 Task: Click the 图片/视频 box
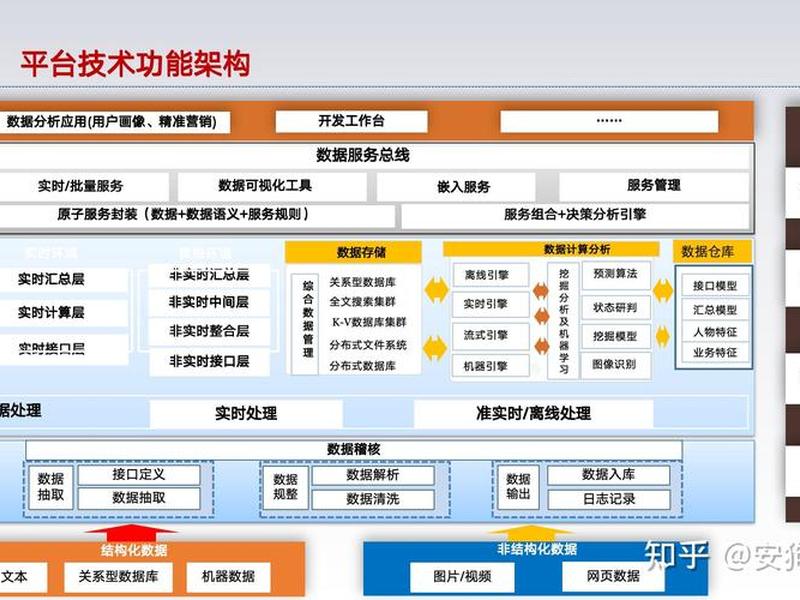[x=462, y=577]
